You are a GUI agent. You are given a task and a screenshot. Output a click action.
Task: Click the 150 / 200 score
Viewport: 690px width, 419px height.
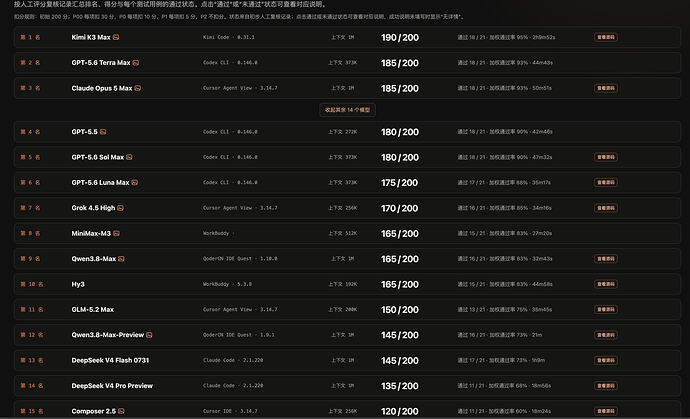coord(400,309)
